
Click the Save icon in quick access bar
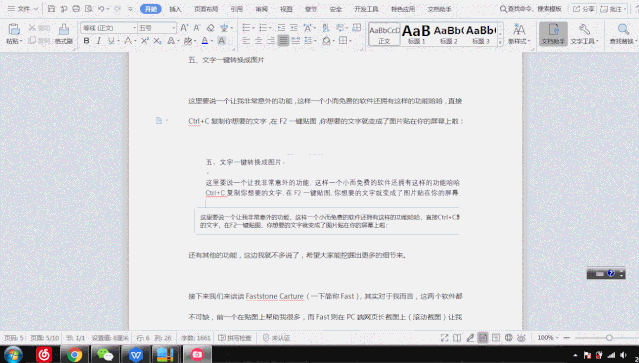click(x=51, y=9)
